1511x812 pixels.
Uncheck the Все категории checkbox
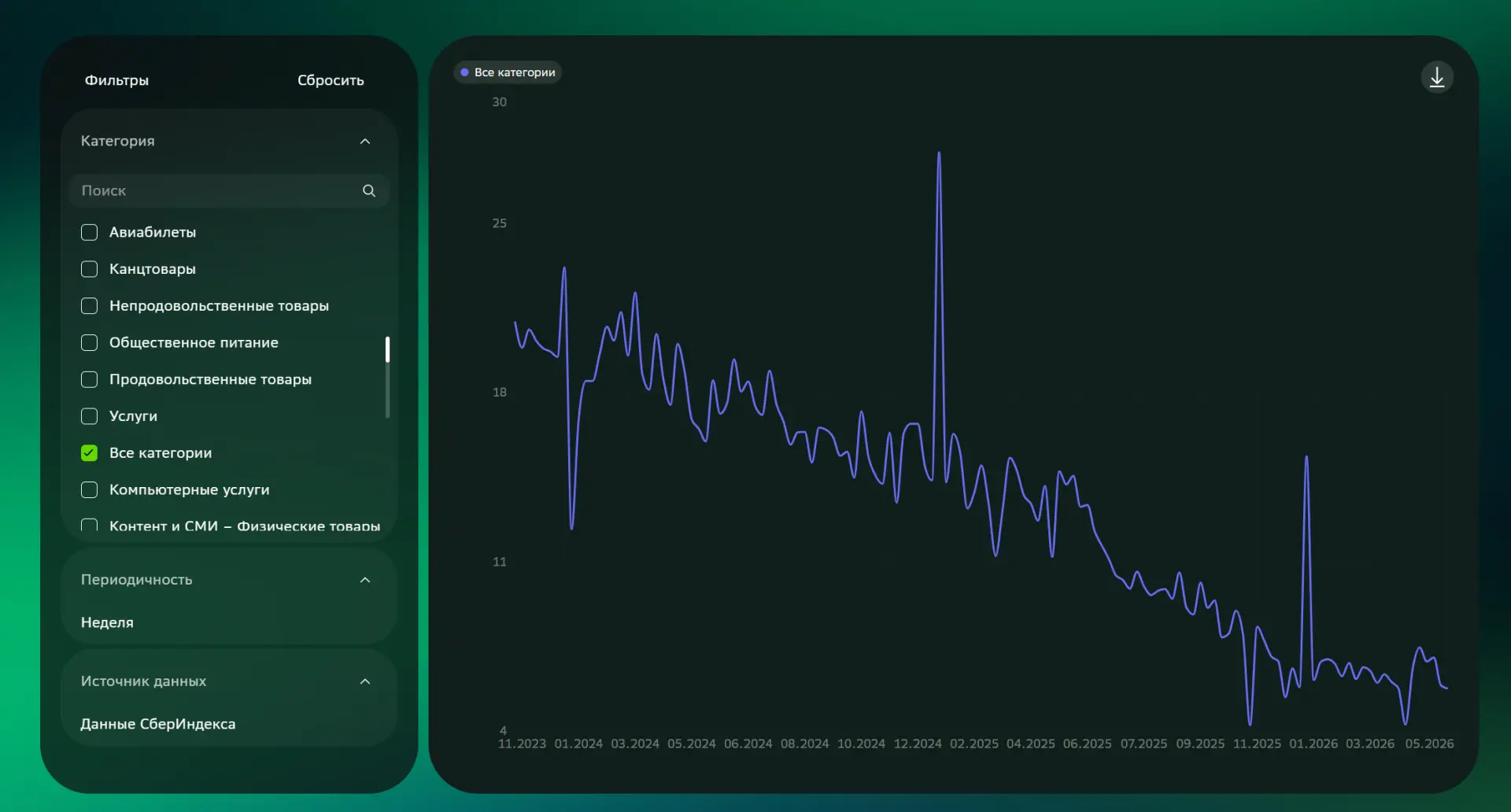90,453
